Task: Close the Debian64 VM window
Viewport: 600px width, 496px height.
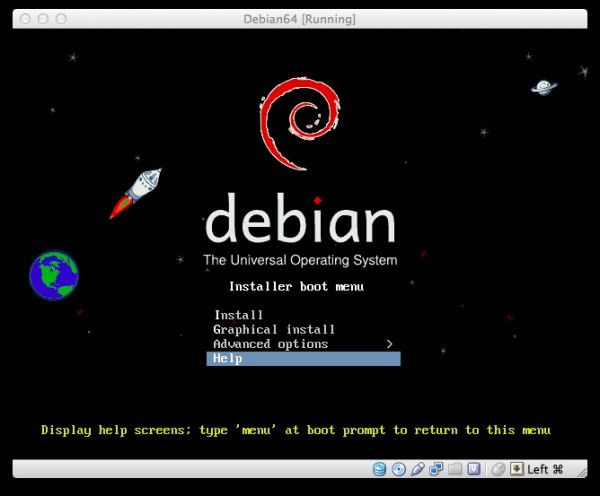Action: tap(25, 19)
